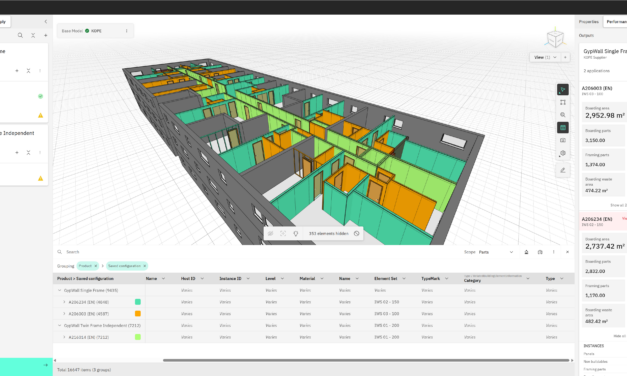Open search in the left sidebar toolbar

point(20,36)
